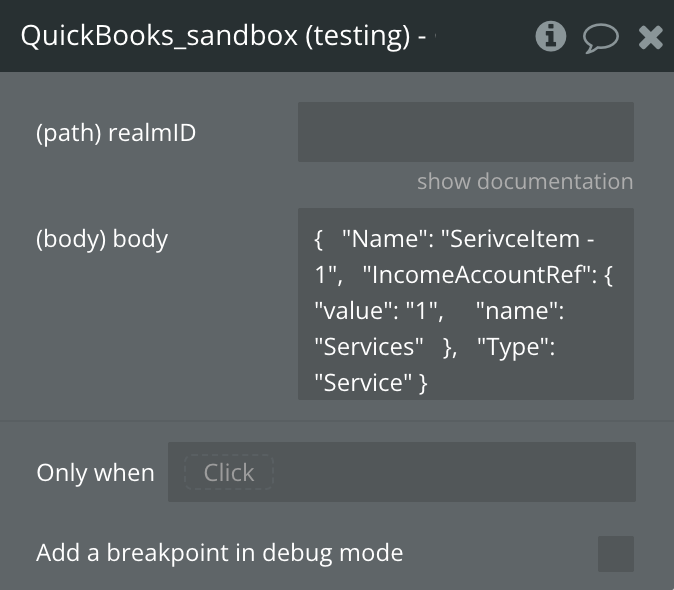Screen dimensions: 674x590
Task: Click empty area of Only when condition box
Action: (450, 472)
